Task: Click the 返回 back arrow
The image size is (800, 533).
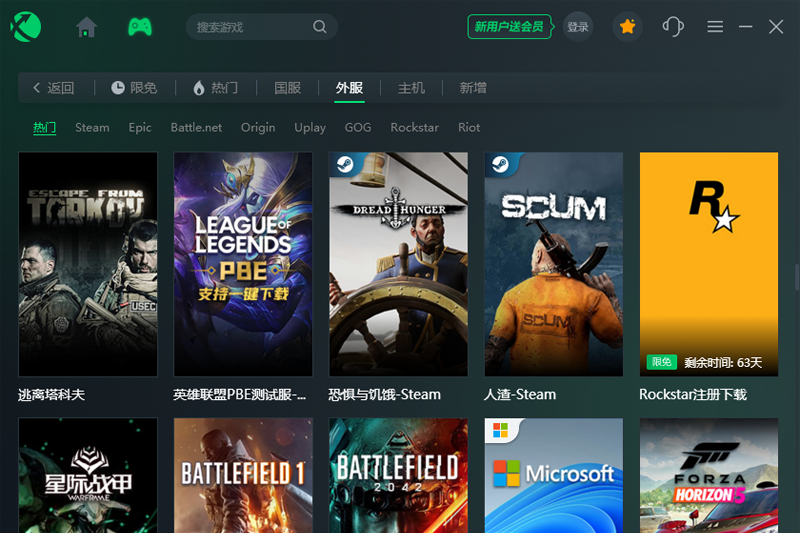Action: click(x=54, y=88)
